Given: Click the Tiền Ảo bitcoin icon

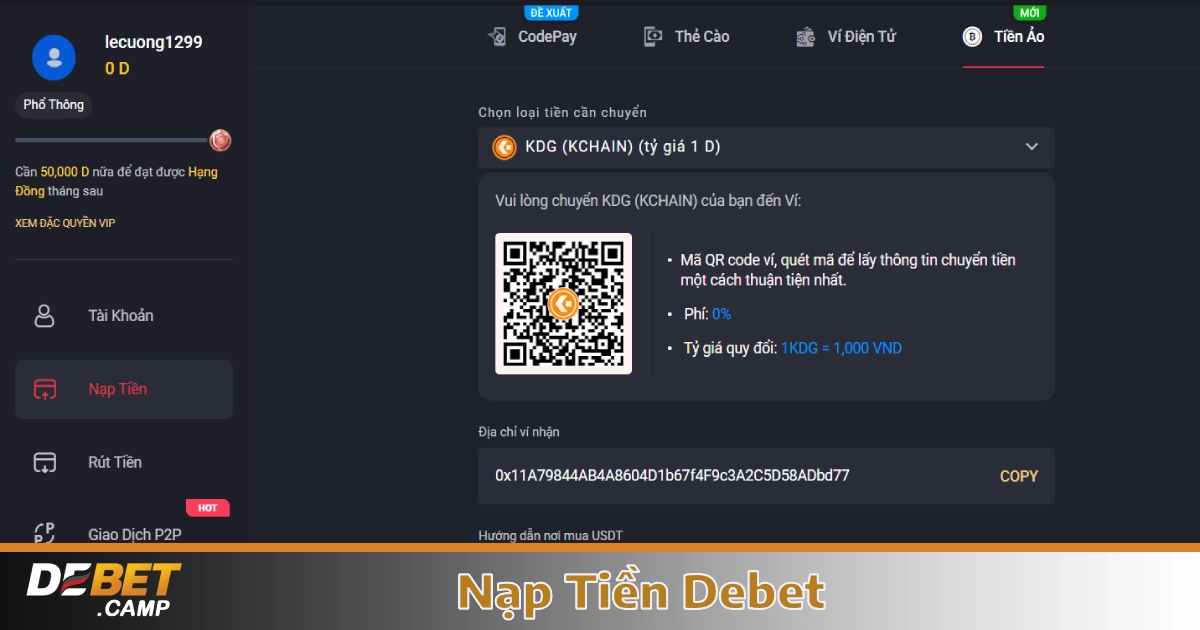Looking at the screenshot, I should click(972, 37).
